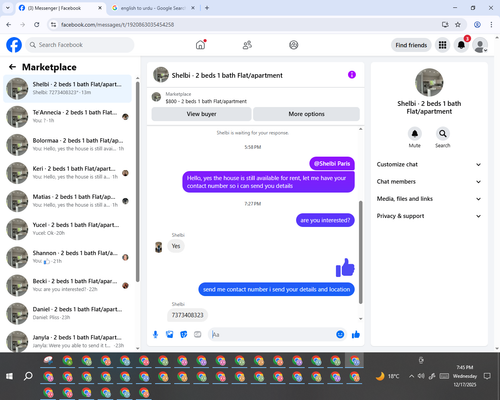Open Windows taskbar search
Screen dimensions: 500x400
coord(28,376)
